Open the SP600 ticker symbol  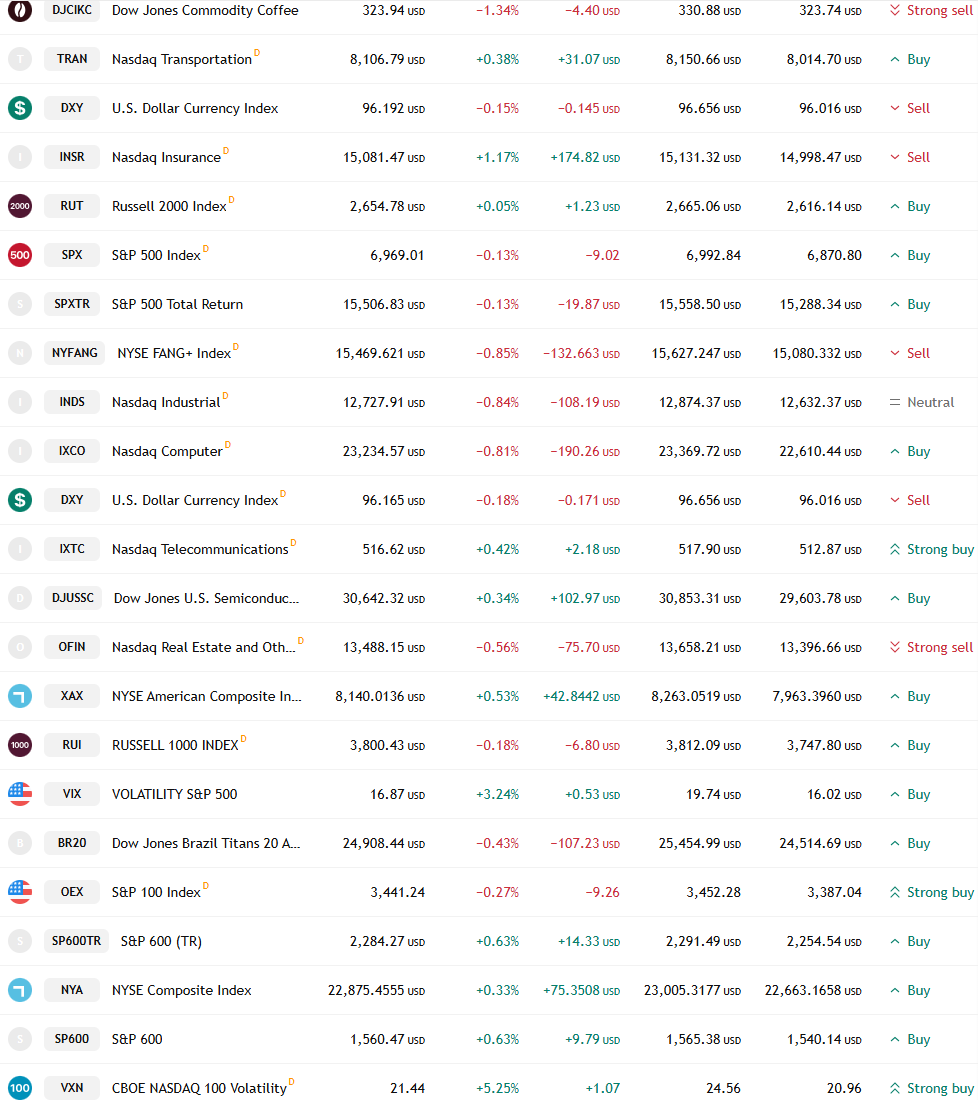72,1039
